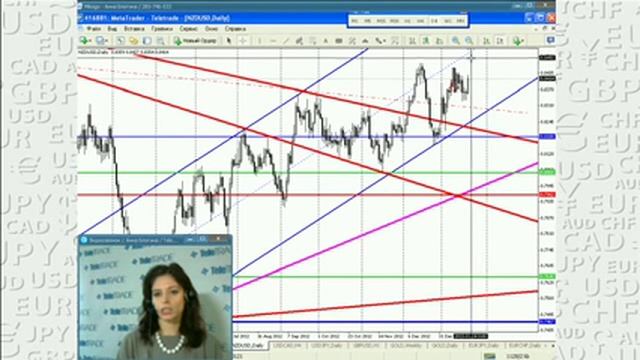Viewport: 640px width, 360px height.
Task: Toggle the Navigator panel icon
Action: [x=147, y=40]
